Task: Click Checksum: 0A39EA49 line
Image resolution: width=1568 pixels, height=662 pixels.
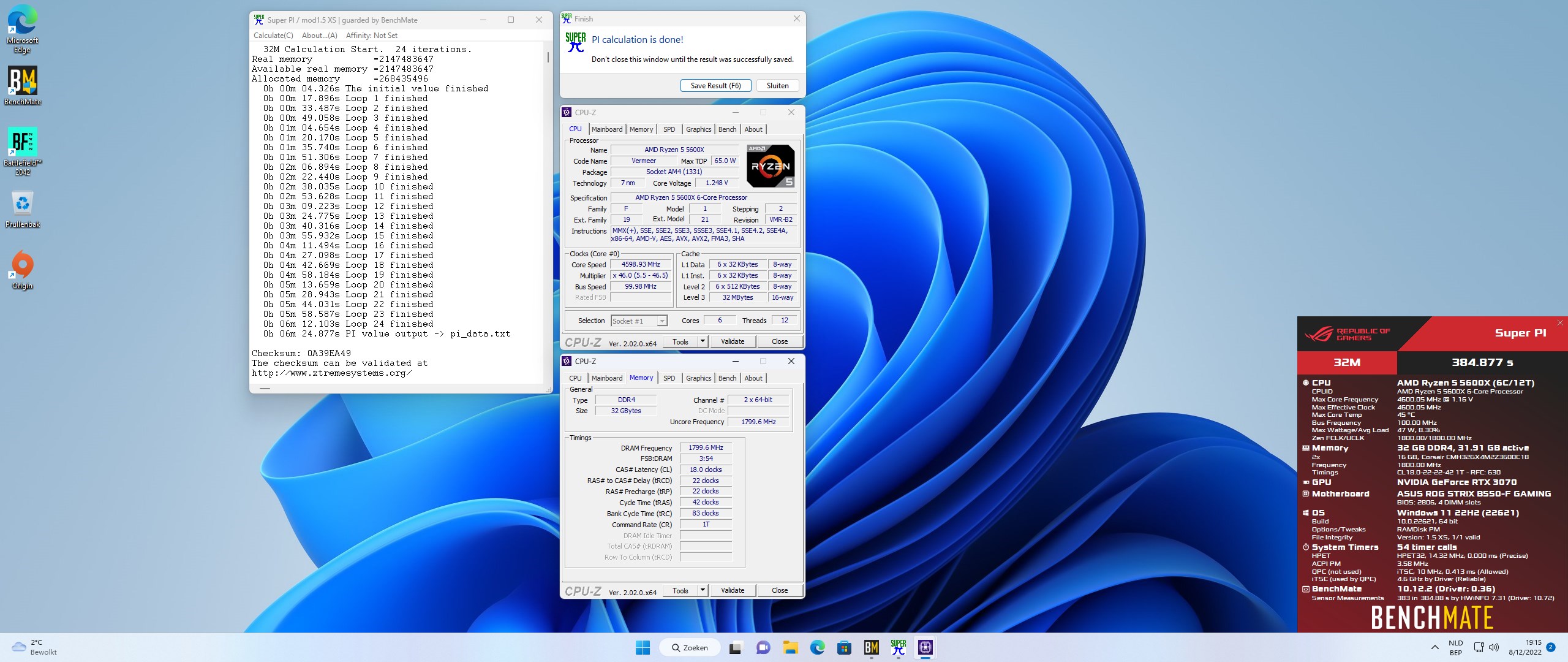Action: click(301, 353)
